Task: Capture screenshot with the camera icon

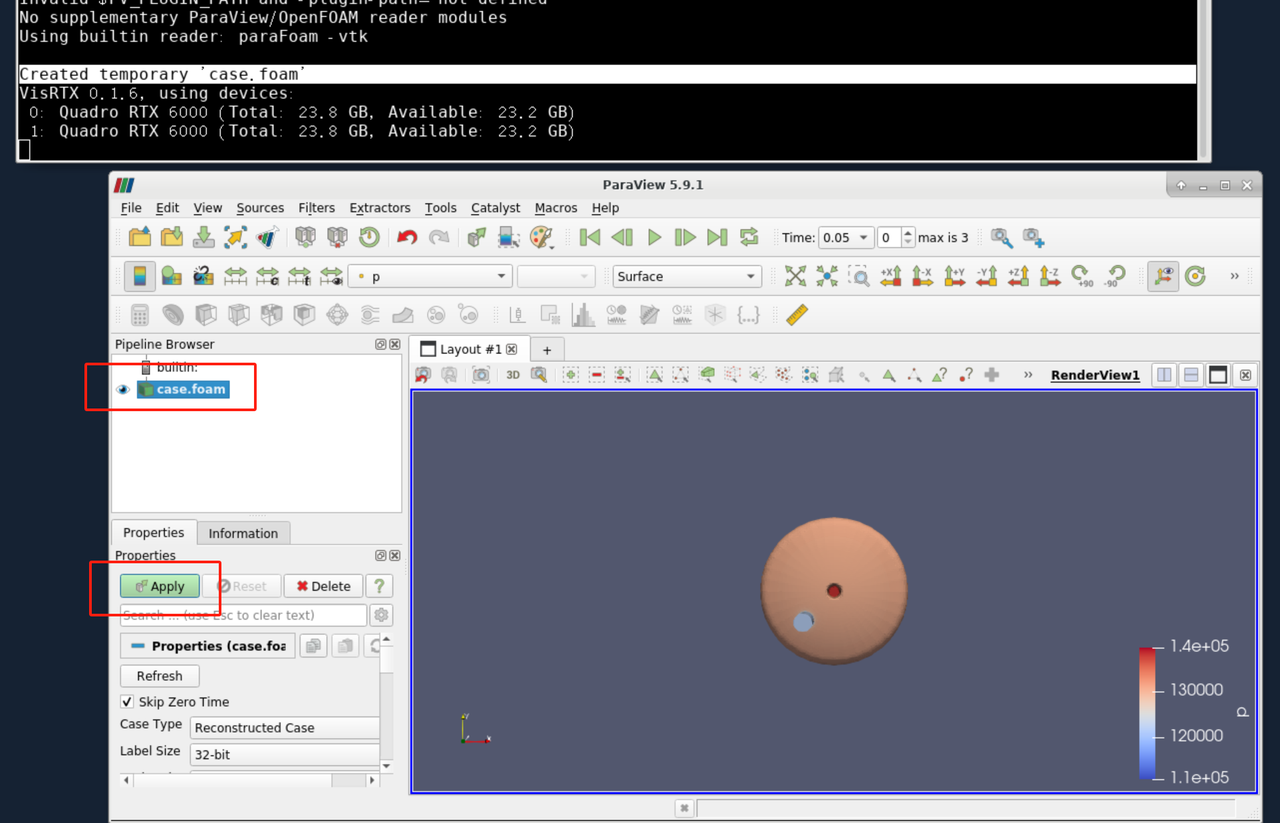Action: click(x=481, y=375)
